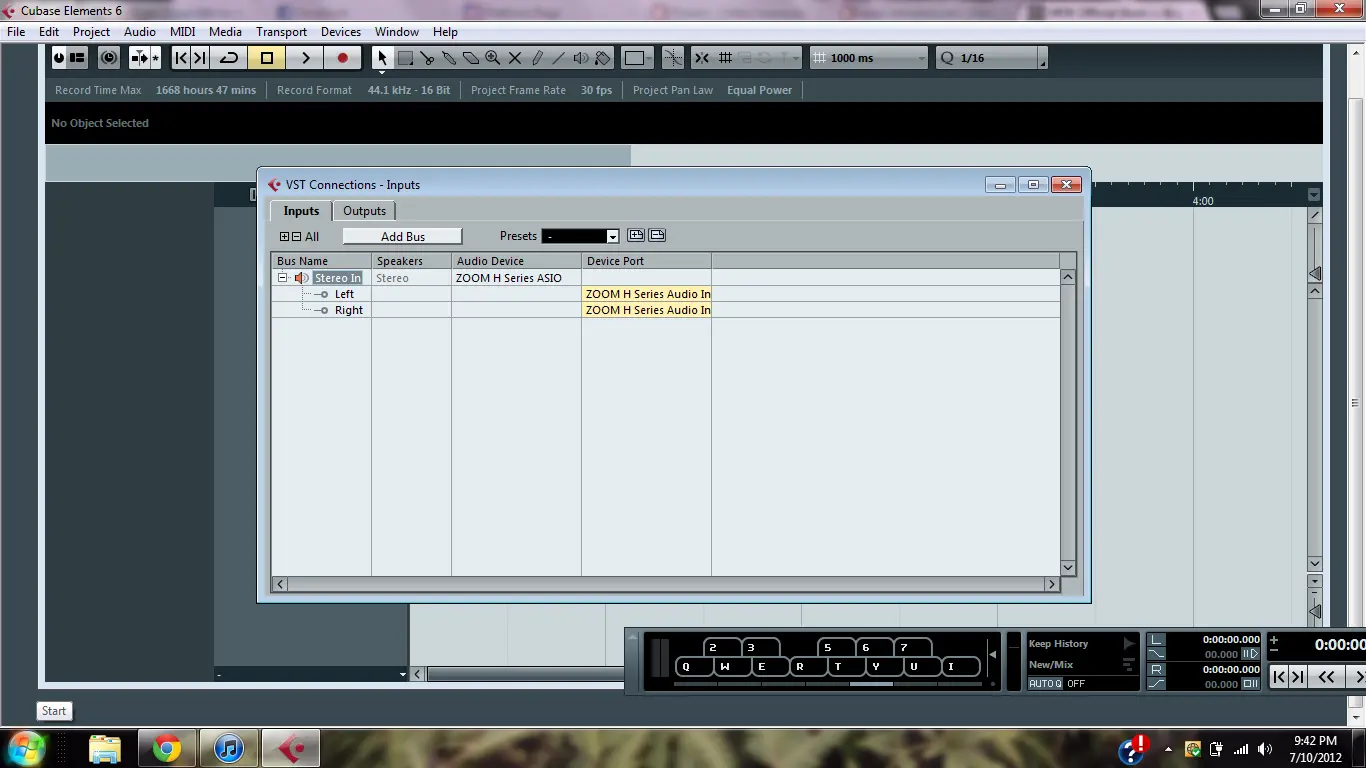Open the Project menu
Screen dimensions: 1366x768
click(x=91, y=32)
